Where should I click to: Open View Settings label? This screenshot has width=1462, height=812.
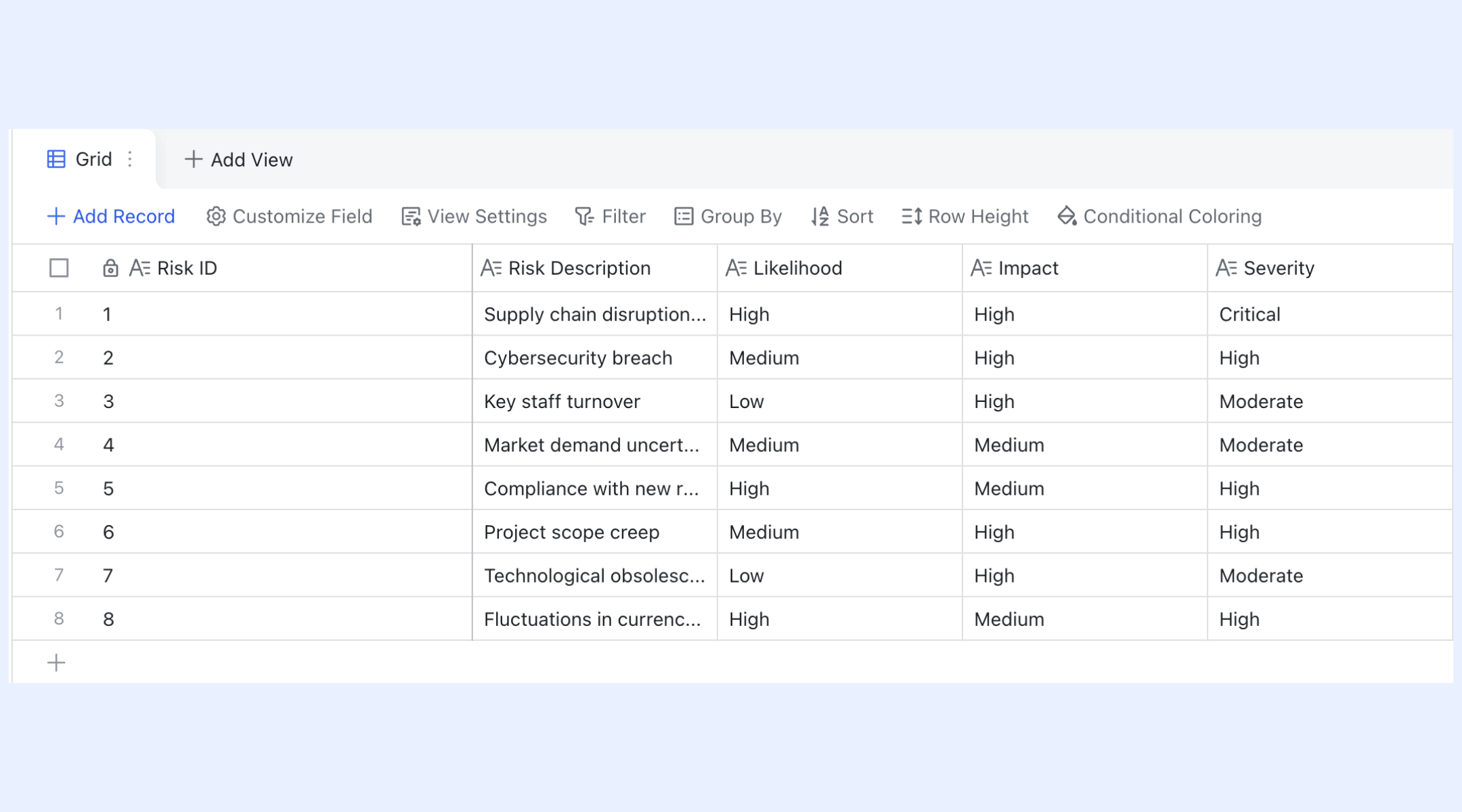(x=487, y=217)
